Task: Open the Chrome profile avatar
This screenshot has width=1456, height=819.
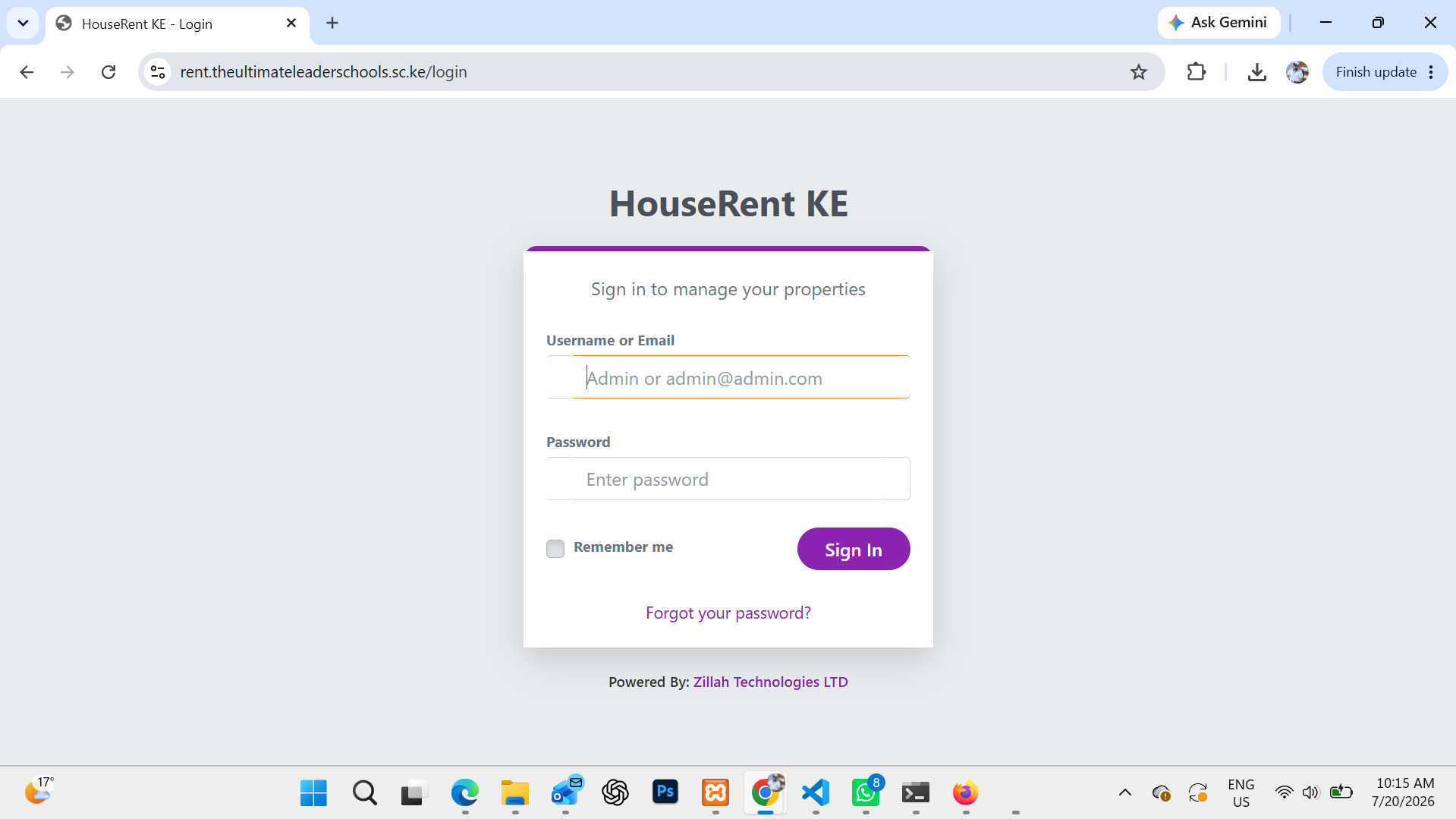Action: click(1297, 72)
